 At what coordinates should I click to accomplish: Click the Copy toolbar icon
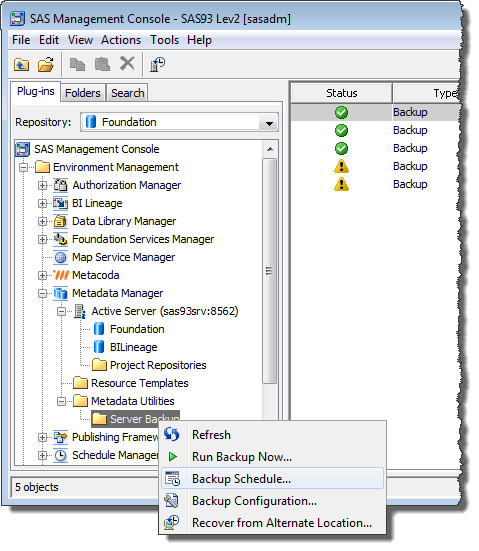click(77, 65)
